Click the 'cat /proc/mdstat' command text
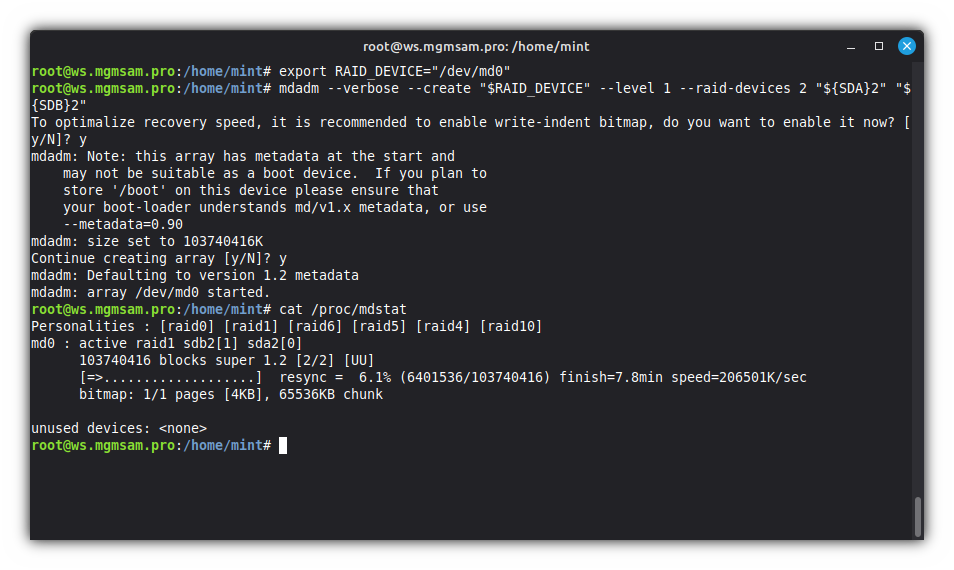 (343, 309)
